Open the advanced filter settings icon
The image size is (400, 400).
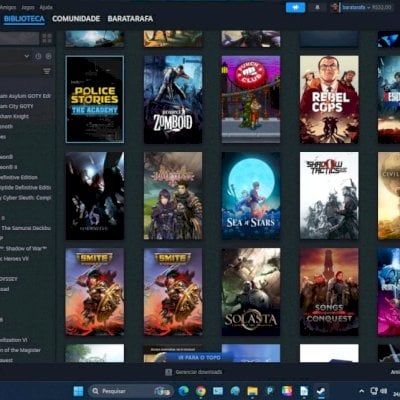(x=47, y=71)
